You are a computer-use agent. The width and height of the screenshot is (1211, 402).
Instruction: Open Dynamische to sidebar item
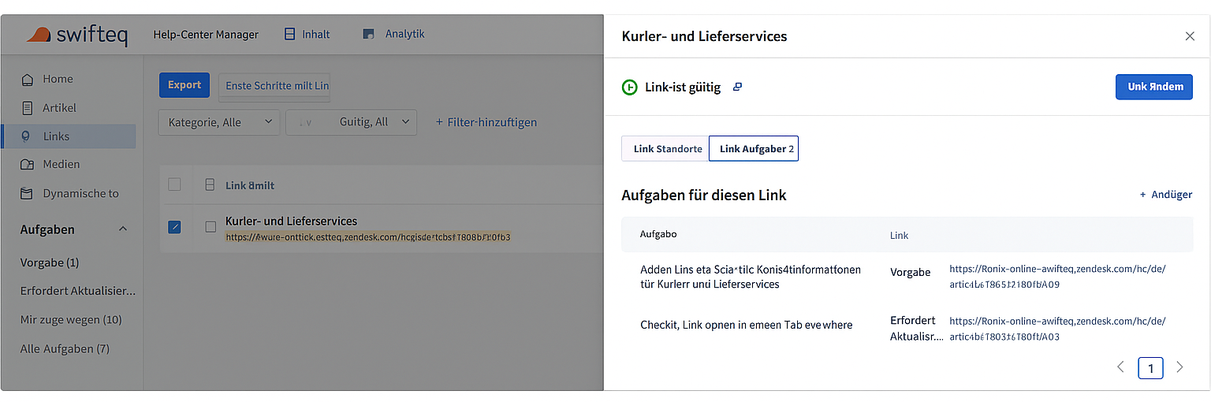click(81, 194)
